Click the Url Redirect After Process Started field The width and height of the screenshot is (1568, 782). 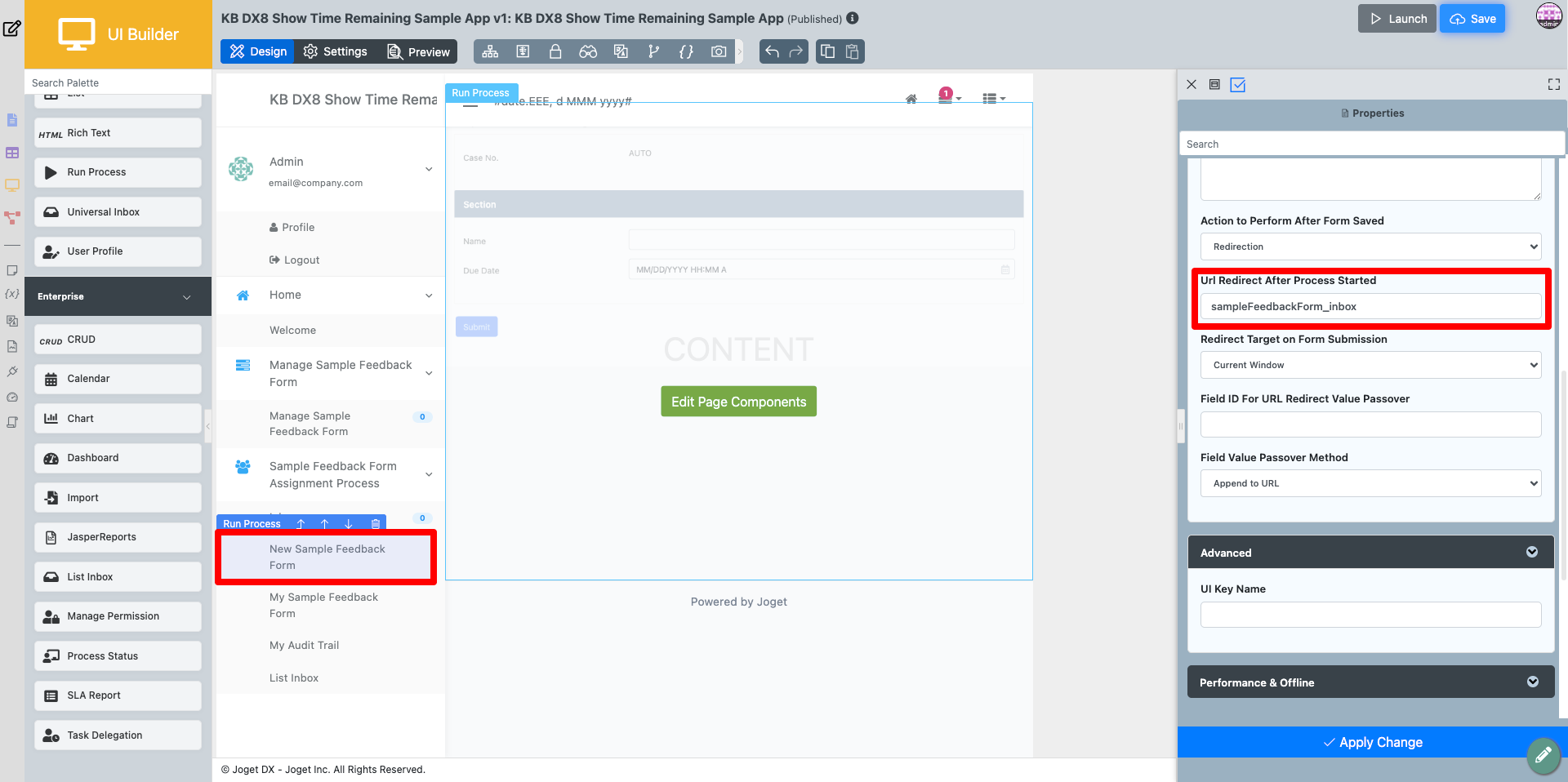click(x=1370, y=307)
